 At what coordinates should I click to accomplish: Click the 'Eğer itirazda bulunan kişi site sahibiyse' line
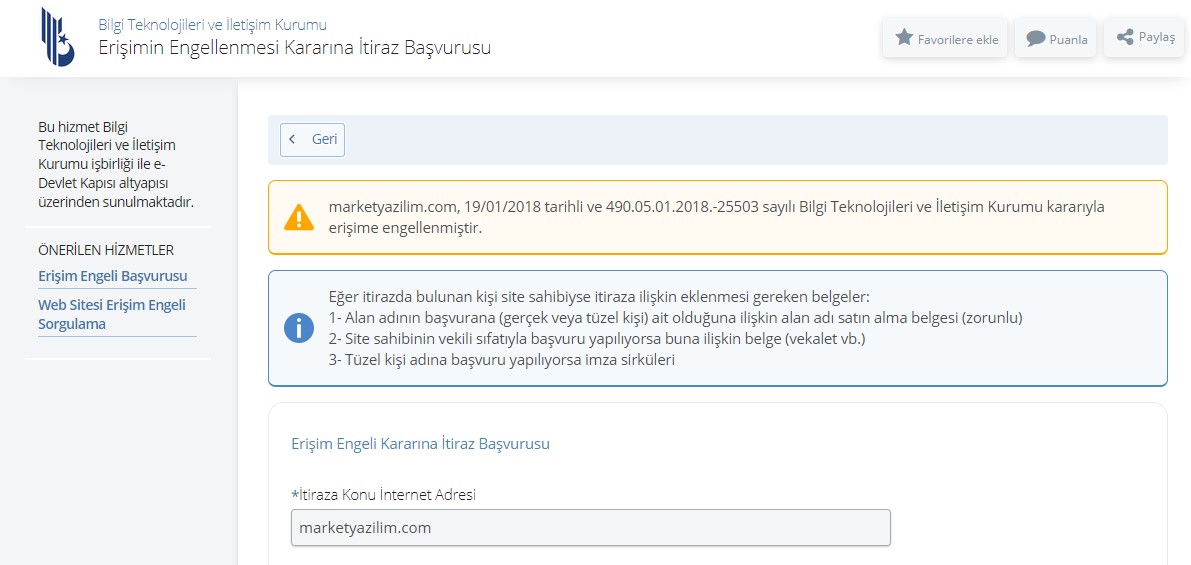[599, 296]
